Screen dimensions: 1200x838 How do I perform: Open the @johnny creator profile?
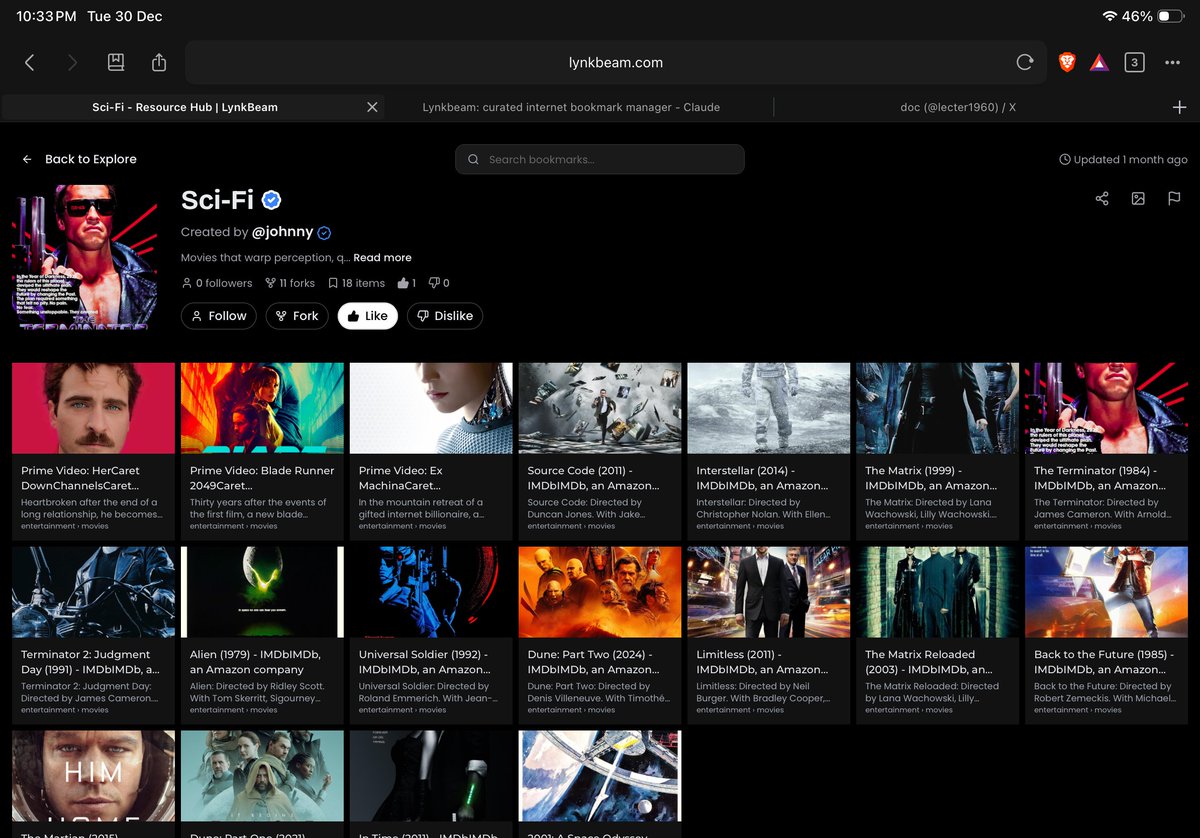[283, 232]
